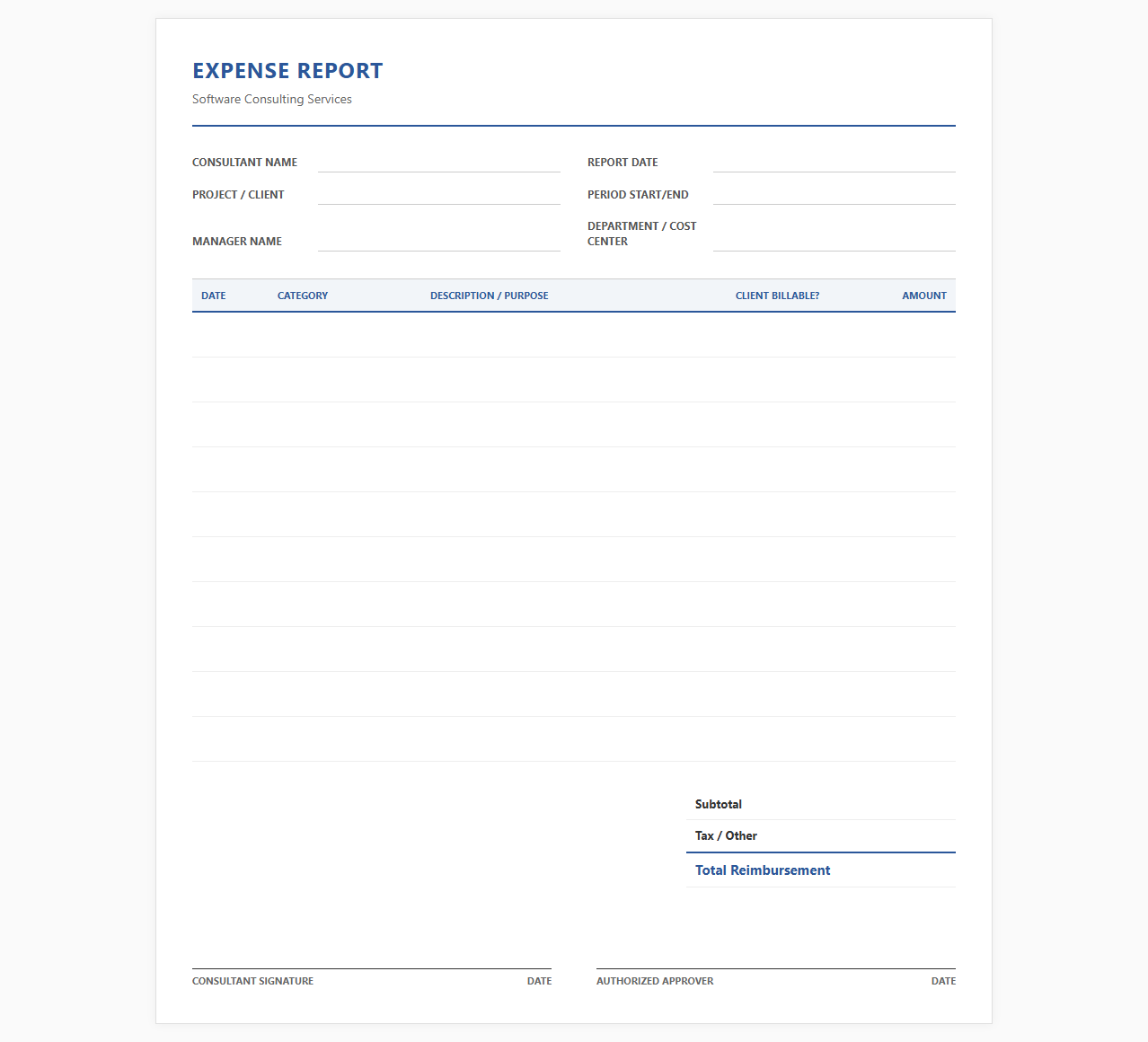Click the Tax / Other row label
Image resolution: width=1148 pixels, height=1042 pixels.
pos(726,835)
